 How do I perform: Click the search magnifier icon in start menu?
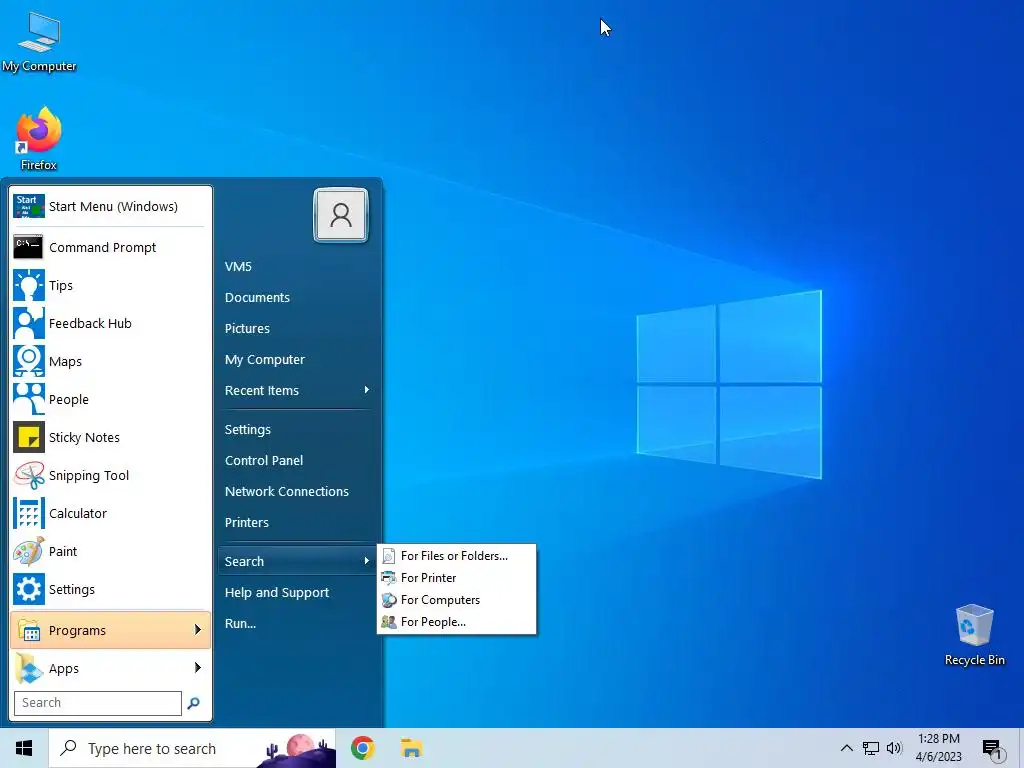tap(193, 703)
